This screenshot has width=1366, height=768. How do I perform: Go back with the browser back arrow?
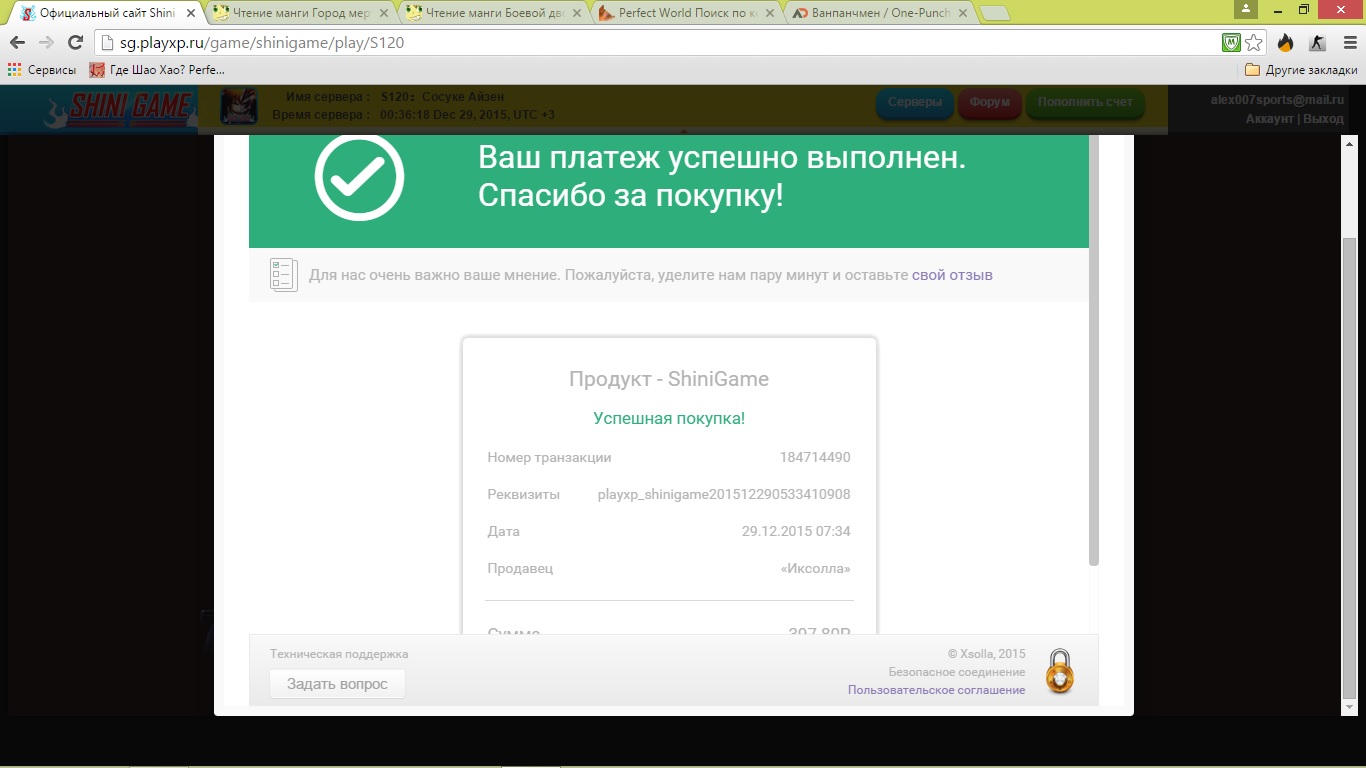point(17,43)
